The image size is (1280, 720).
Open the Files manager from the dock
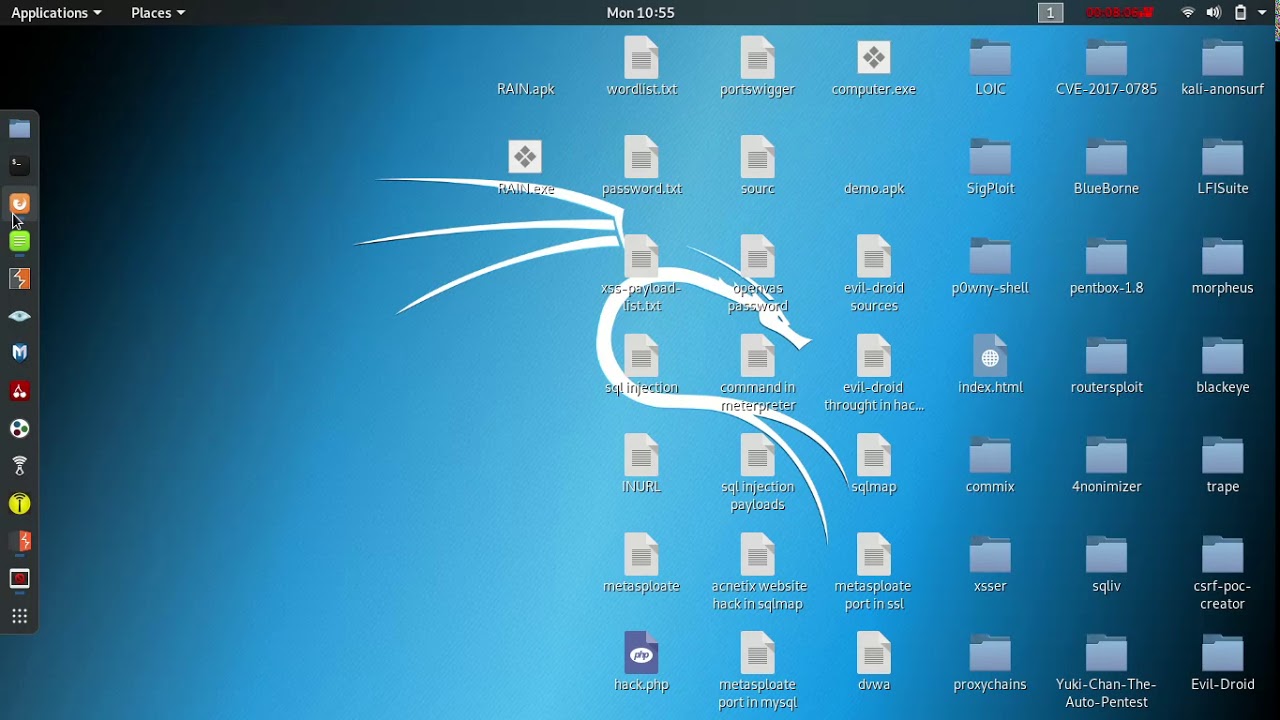coord(20,129)
